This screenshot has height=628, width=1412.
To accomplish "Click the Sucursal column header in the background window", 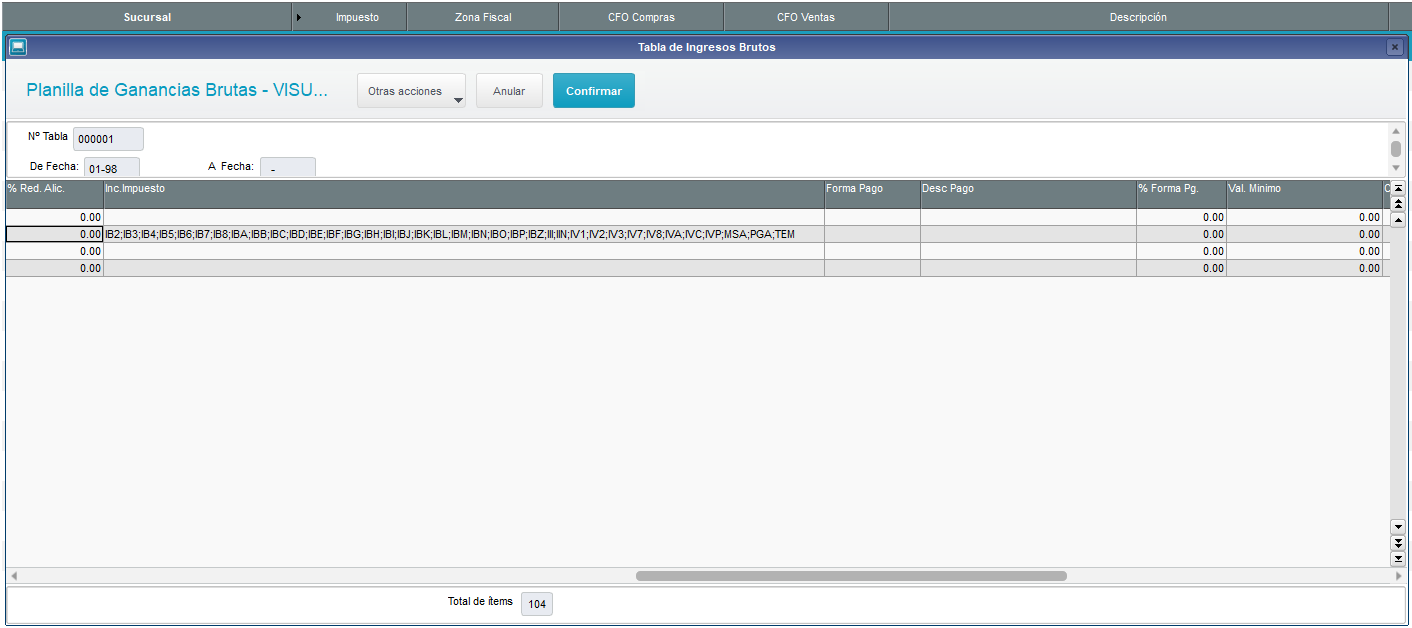I will pyautogui.click(x=147, y=17).
